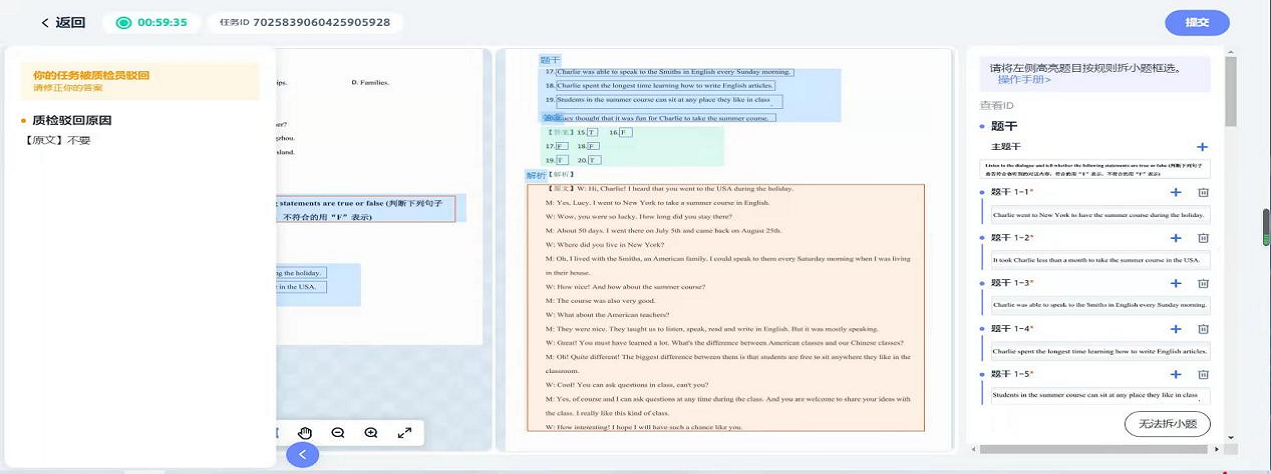Add item with plus next to 题干 1-4

coord(1176,329)
